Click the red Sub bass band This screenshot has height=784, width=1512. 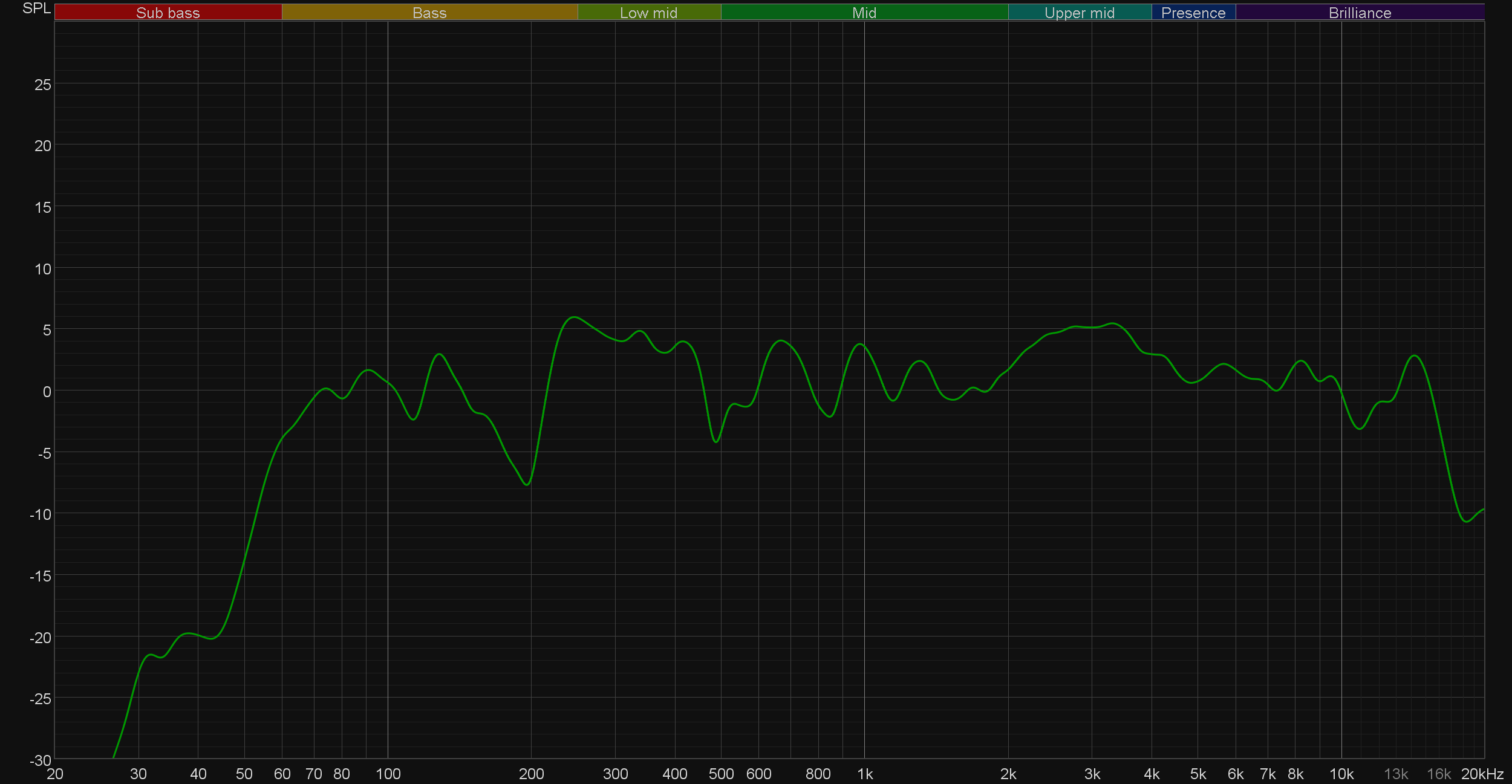coord(168,13)
